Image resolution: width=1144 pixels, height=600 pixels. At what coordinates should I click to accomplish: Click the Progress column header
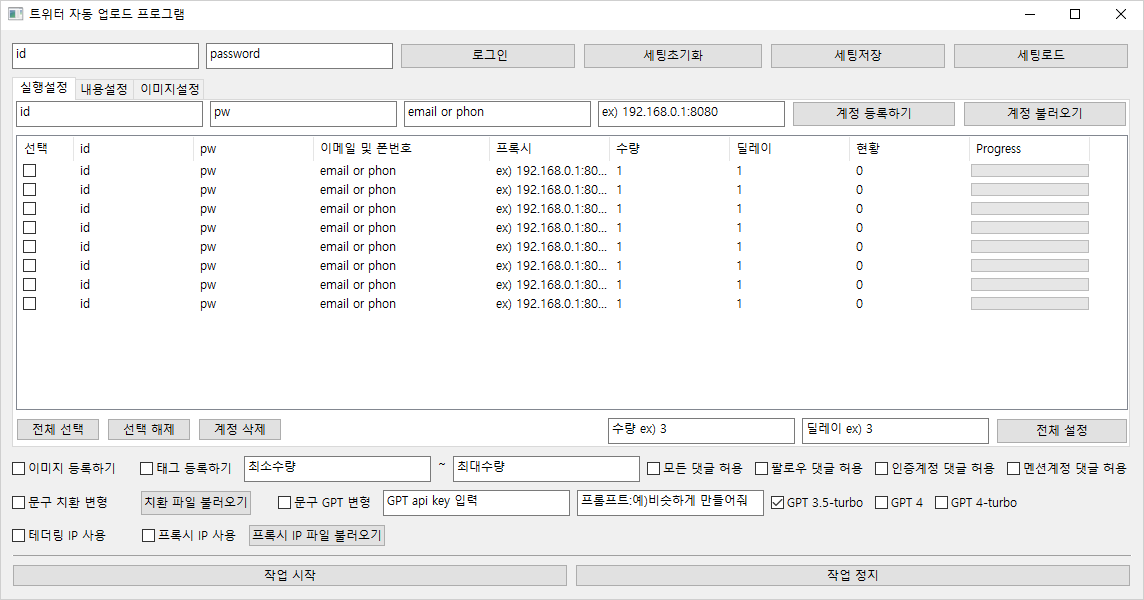(x=1030, y=149)
